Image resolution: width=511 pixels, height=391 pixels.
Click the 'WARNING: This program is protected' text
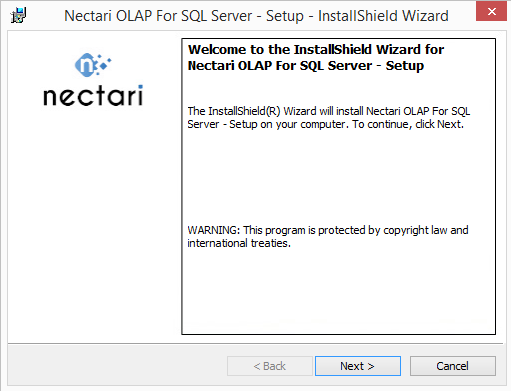point(328,236)
